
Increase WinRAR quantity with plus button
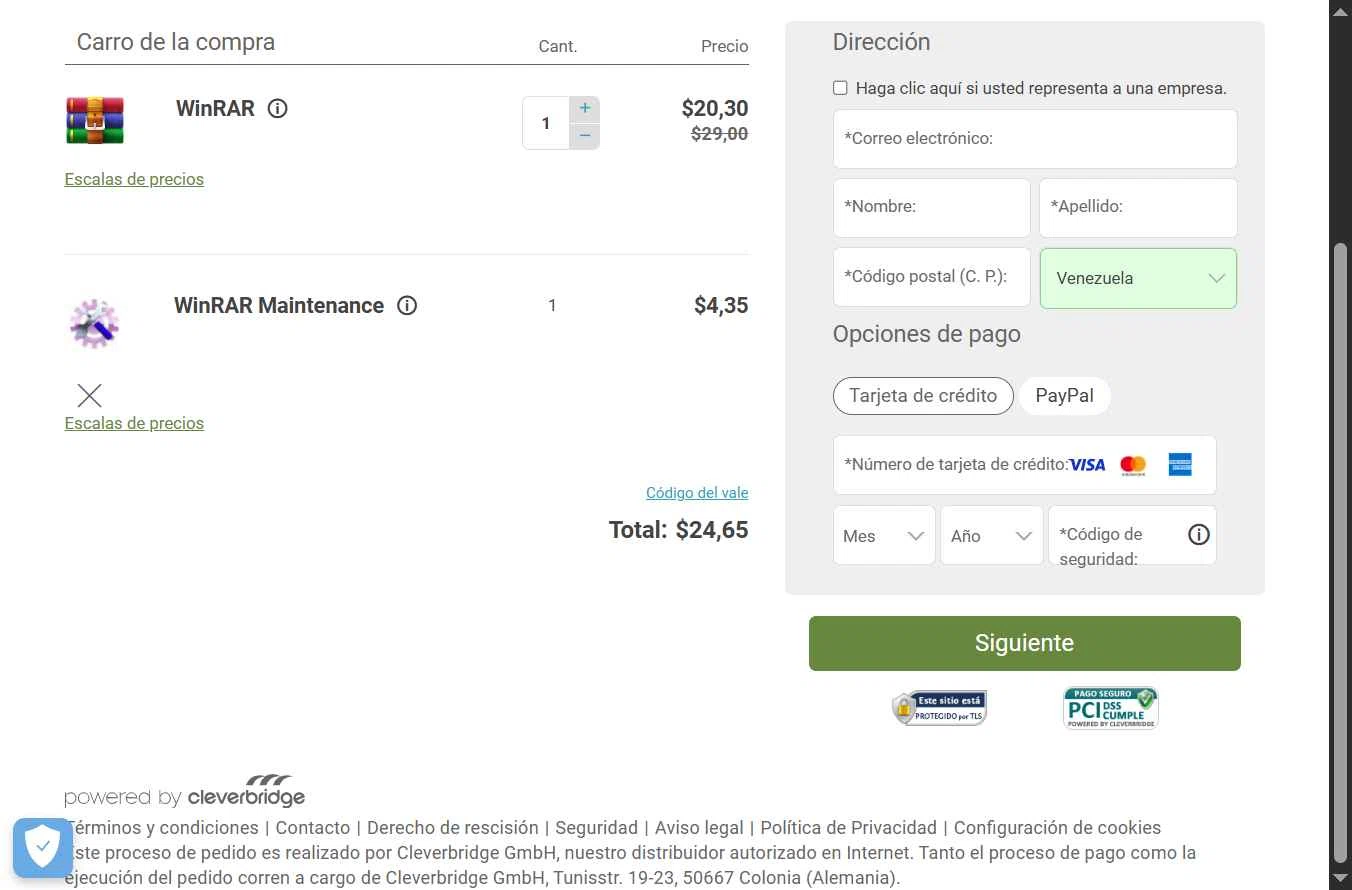[x=585, y=109]
